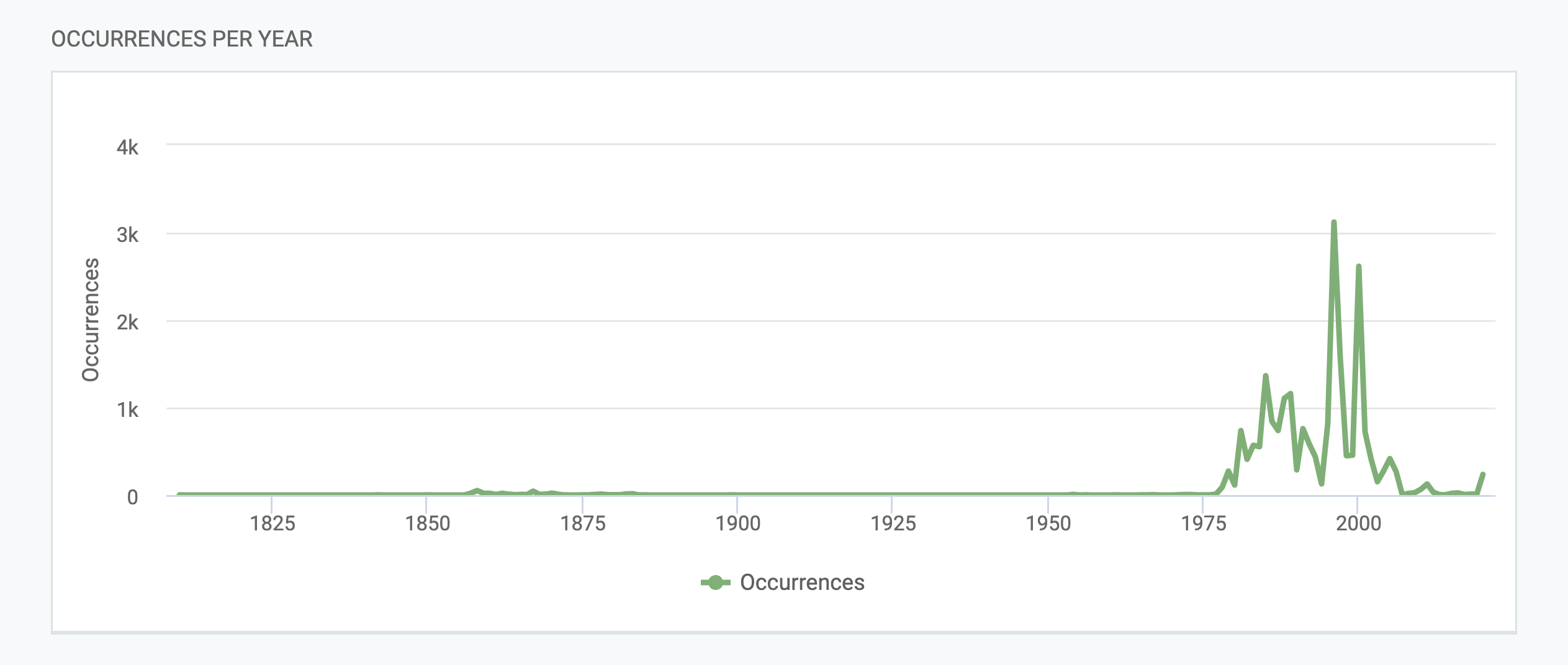The width and height of the screenshot is (1568, 665).
Task: Click the small bump near 1858
Action: tap(477, 491)
